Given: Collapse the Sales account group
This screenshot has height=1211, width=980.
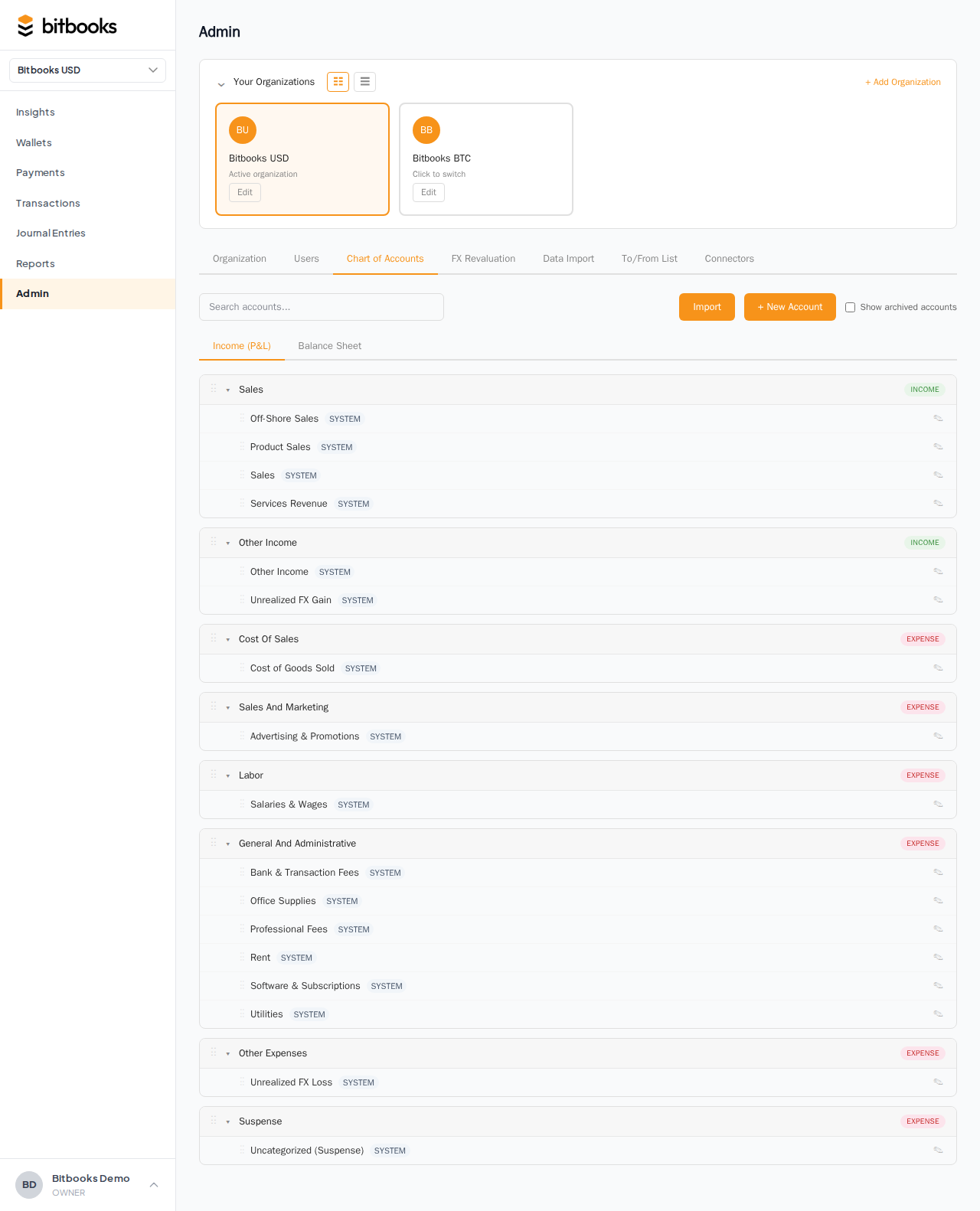Looking at the screenshot, I should (228, 390).
